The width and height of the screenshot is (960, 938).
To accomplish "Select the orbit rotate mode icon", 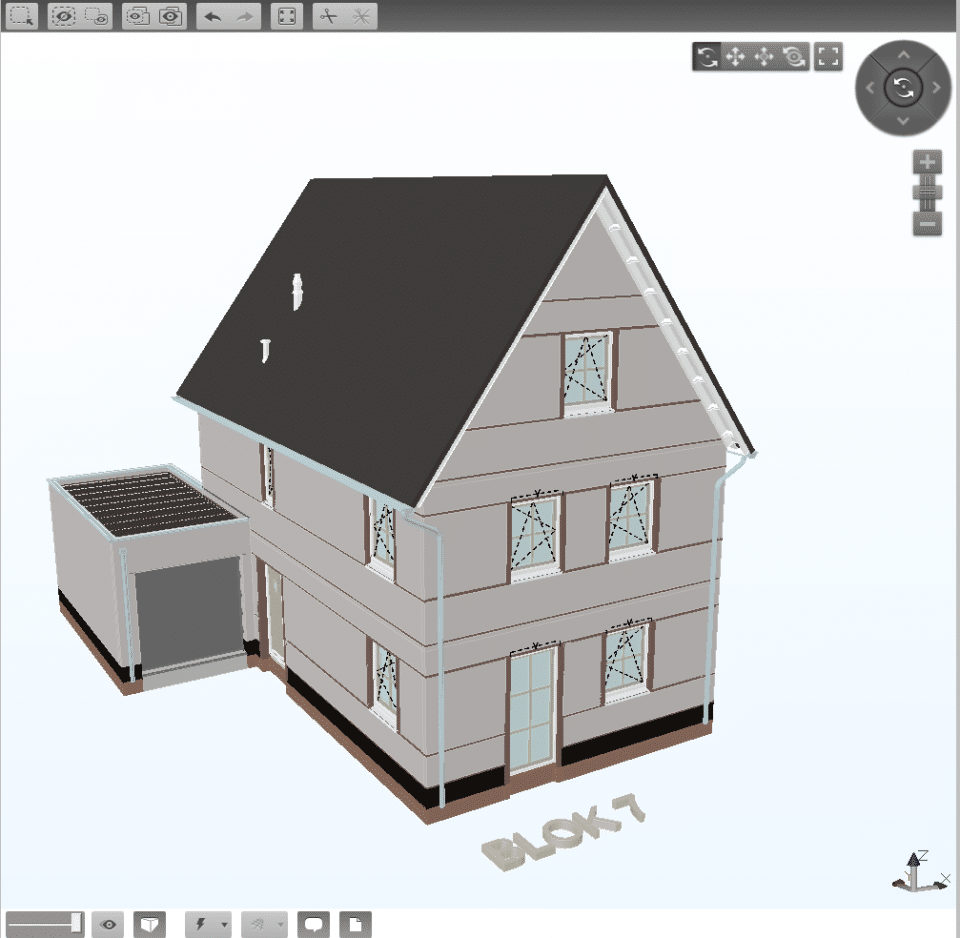I will (x=707, y=57).
